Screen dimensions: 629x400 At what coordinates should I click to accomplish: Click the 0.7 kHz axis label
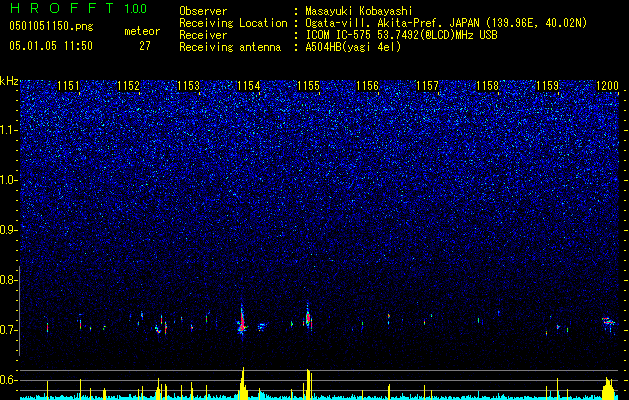coord(8,330)
